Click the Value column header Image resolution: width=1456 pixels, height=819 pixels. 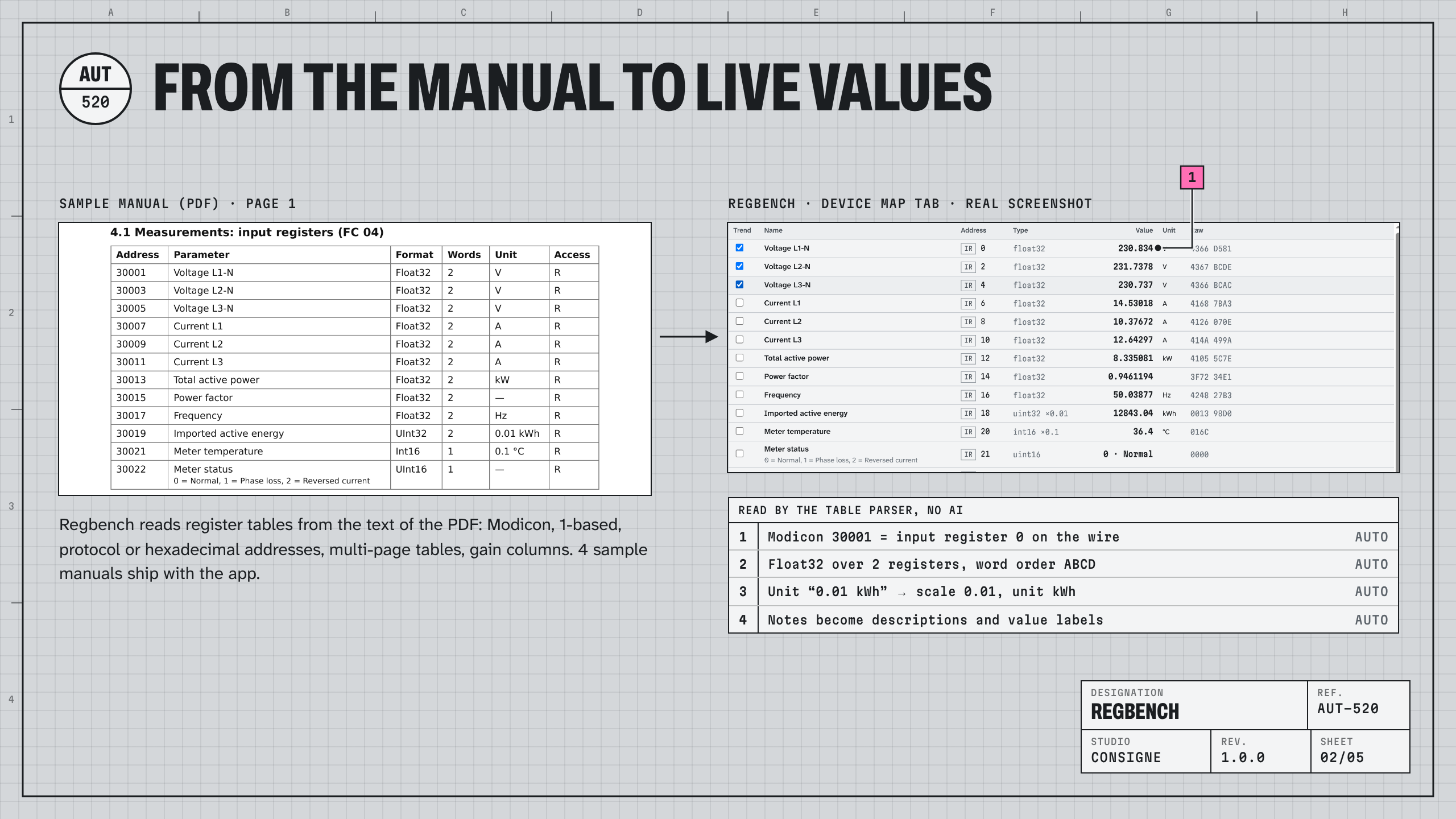(x=1144, y=230)
